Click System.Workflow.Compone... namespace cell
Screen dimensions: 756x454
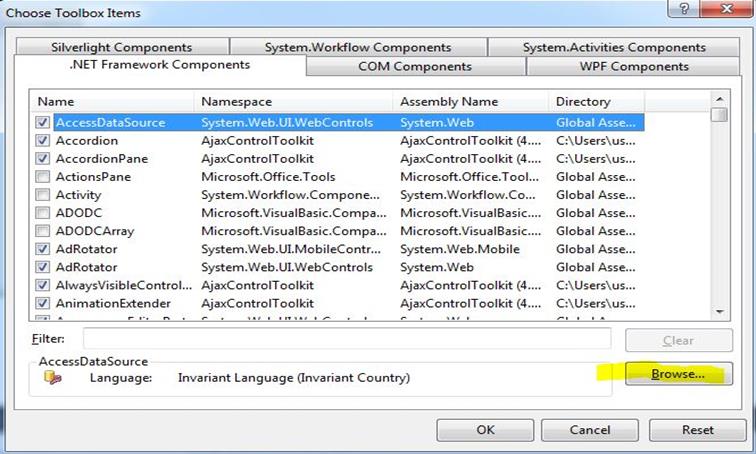click(291, 195)
